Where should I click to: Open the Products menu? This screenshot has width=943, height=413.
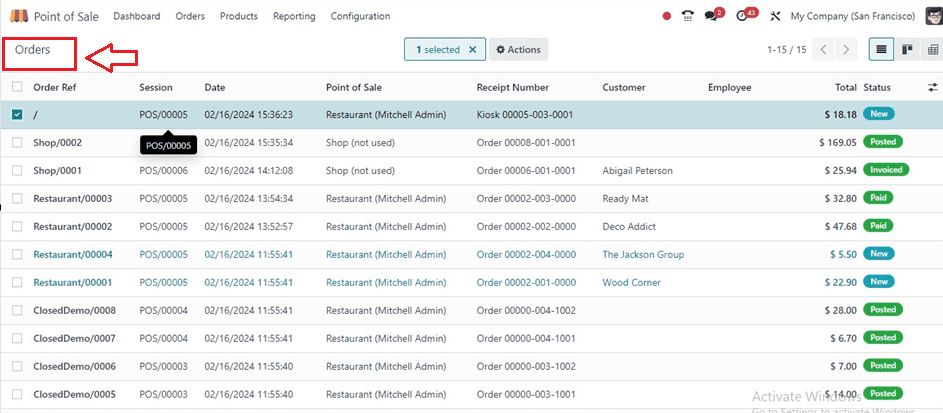coord(239,16)
